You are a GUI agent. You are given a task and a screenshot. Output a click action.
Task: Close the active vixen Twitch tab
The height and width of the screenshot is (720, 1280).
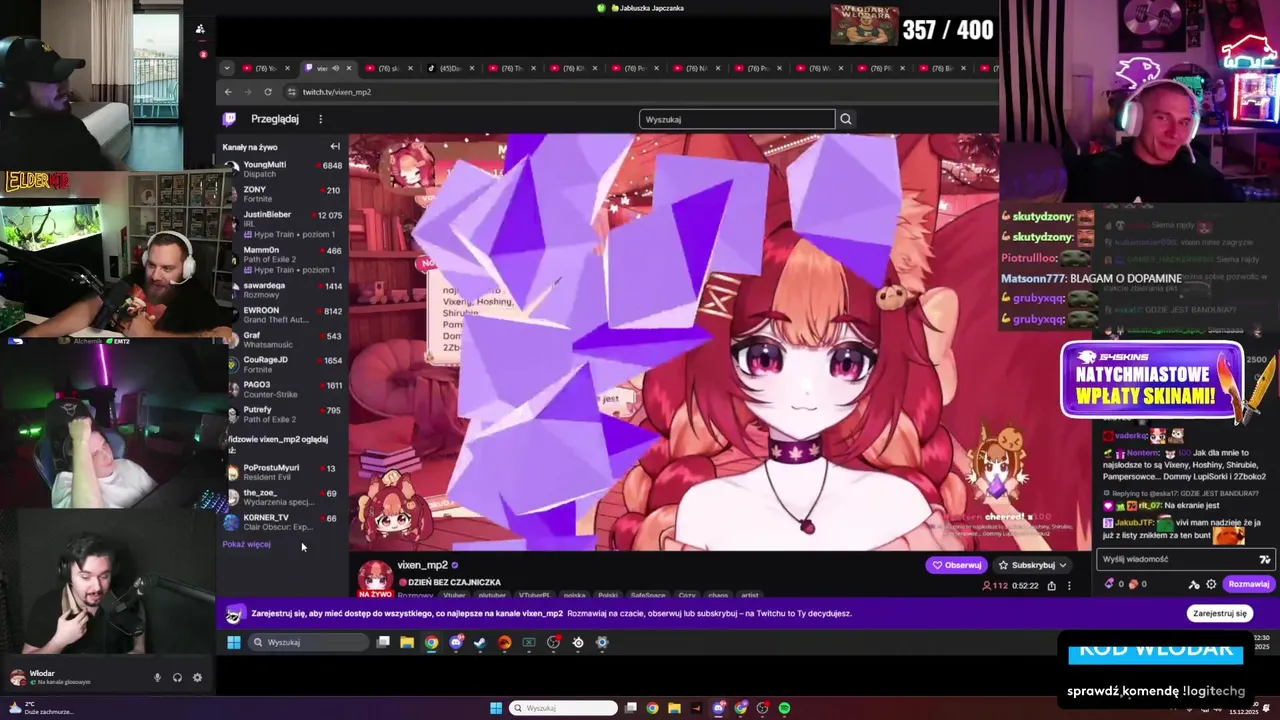point(349,68)
